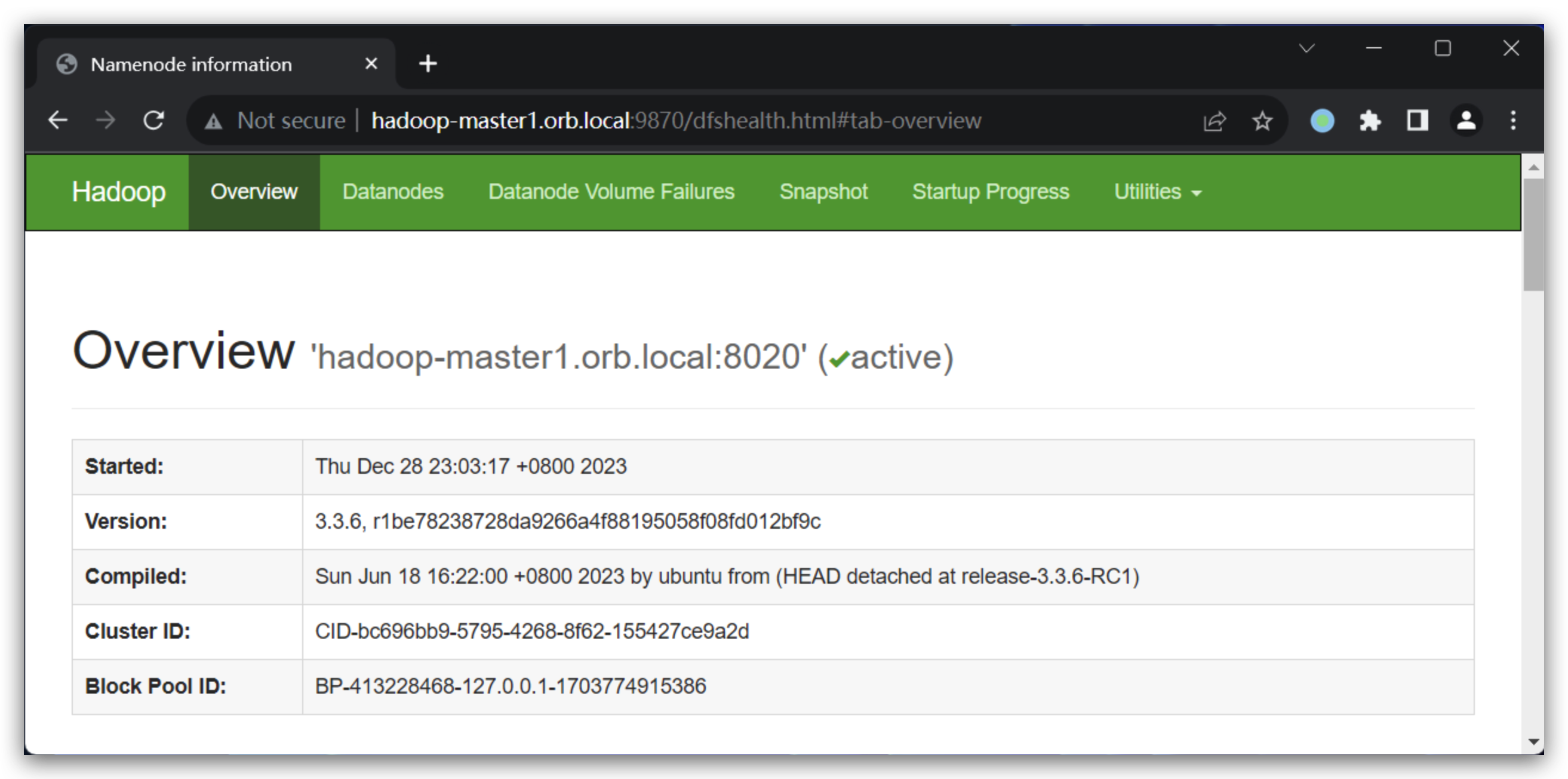Click the share page icon
This screenshot has height=779, width=1568.
pyautogui.click(x=1215, y=121)
